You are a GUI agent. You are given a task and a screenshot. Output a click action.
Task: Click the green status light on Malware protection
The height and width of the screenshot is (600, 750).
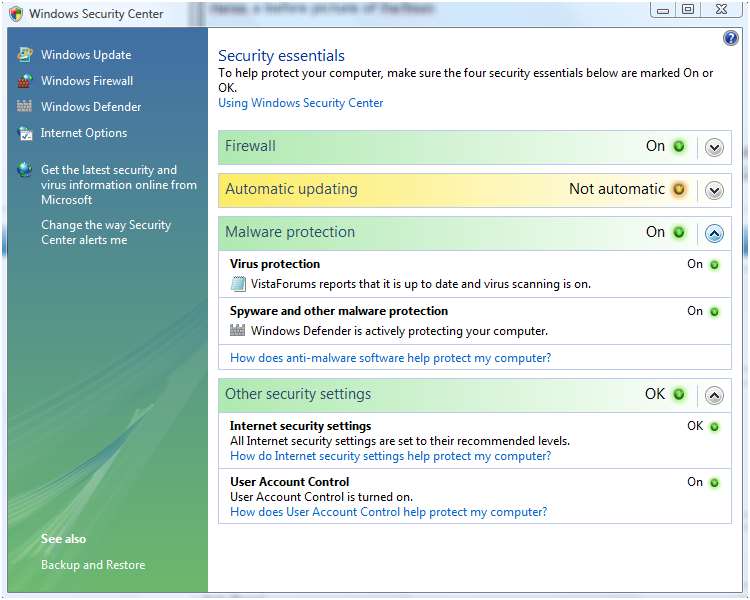click(x=679, y=233)
